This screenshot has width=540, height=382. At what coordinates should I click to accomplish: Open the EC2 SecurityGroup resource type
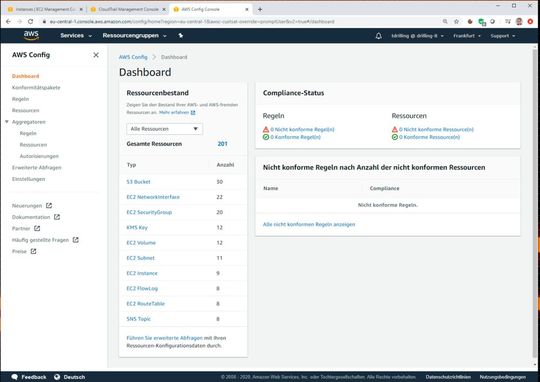click(149, 212)
